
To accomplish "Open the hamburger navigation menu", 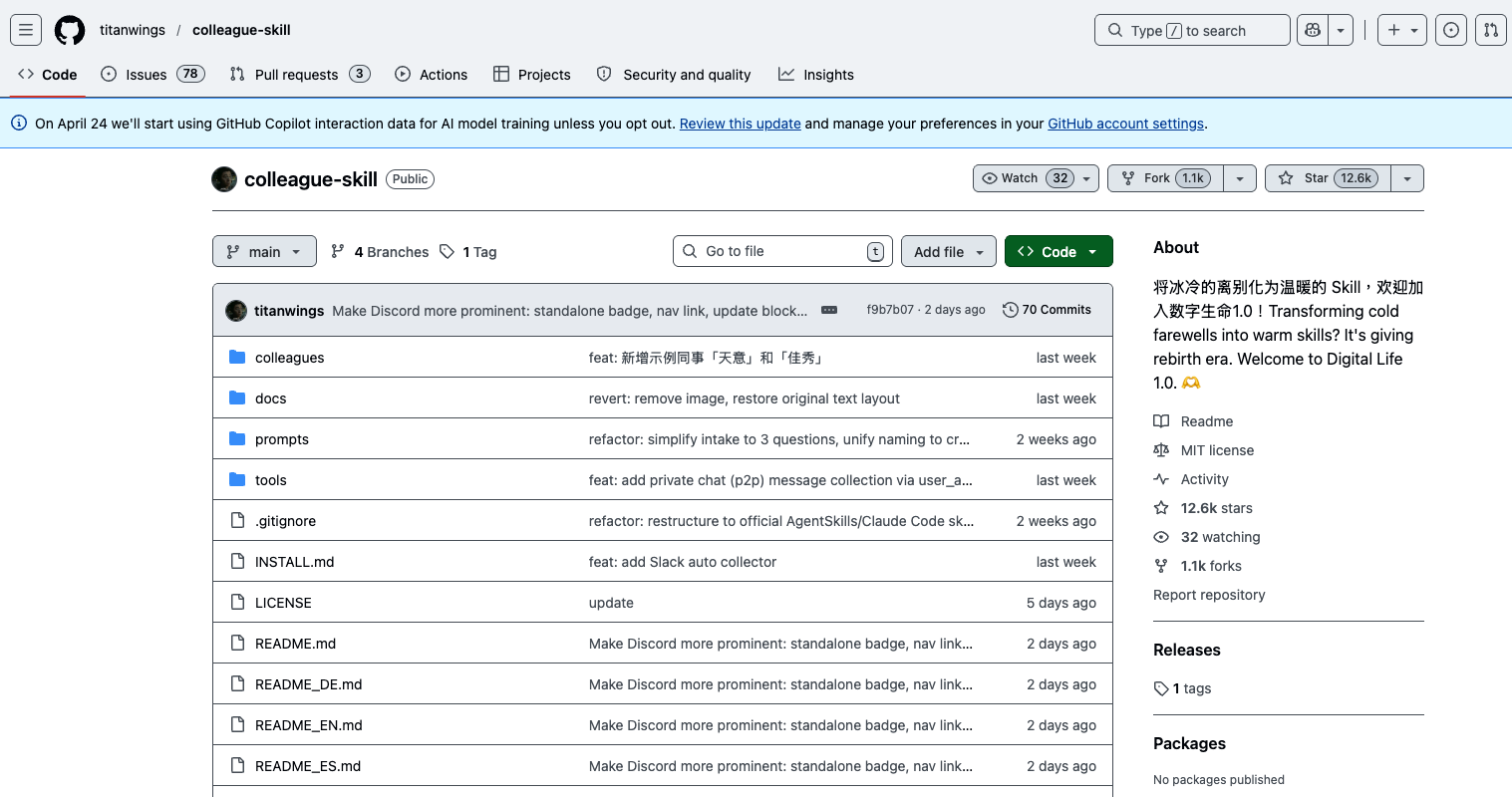I will coord(26,30).
